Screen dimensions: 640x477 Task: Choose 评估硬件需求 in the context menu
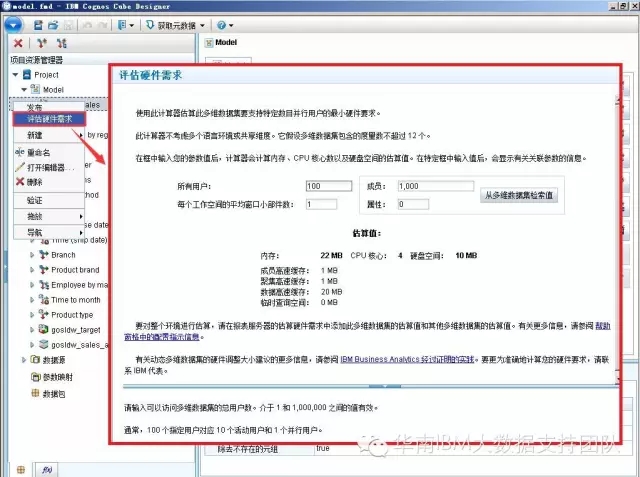point(49,119)
